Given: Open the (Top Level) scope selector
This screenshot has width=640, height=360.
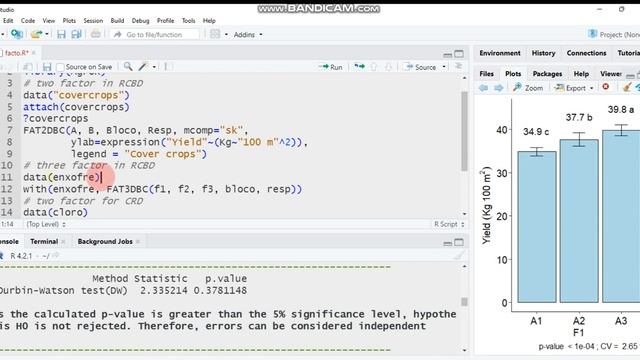Looking at the screenshot, I should click(x=46, y=224).
